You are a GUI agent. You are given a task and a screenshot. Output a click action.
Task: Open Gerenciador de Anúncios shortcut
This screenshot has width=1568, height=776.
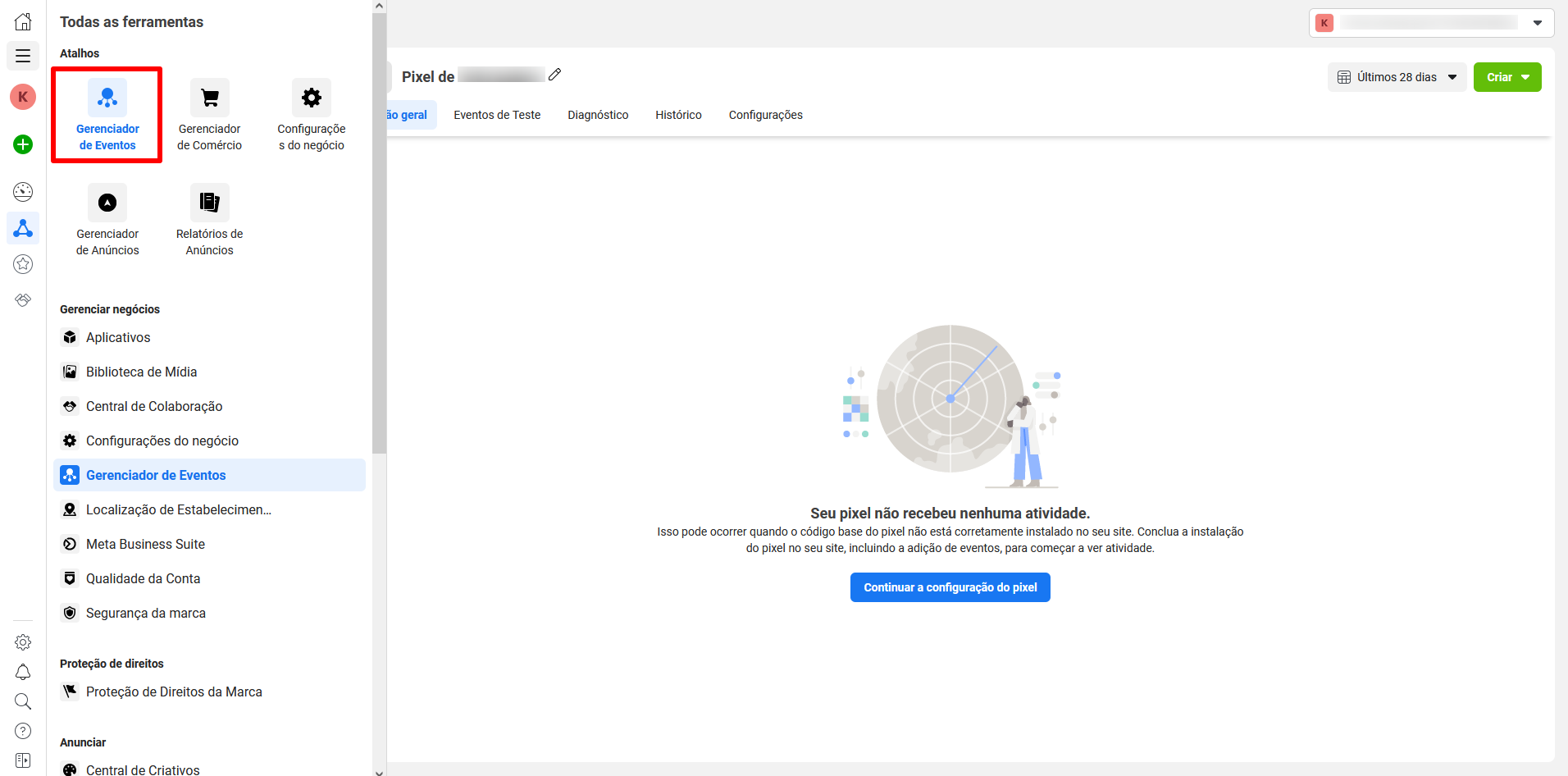tap(107, 221)
